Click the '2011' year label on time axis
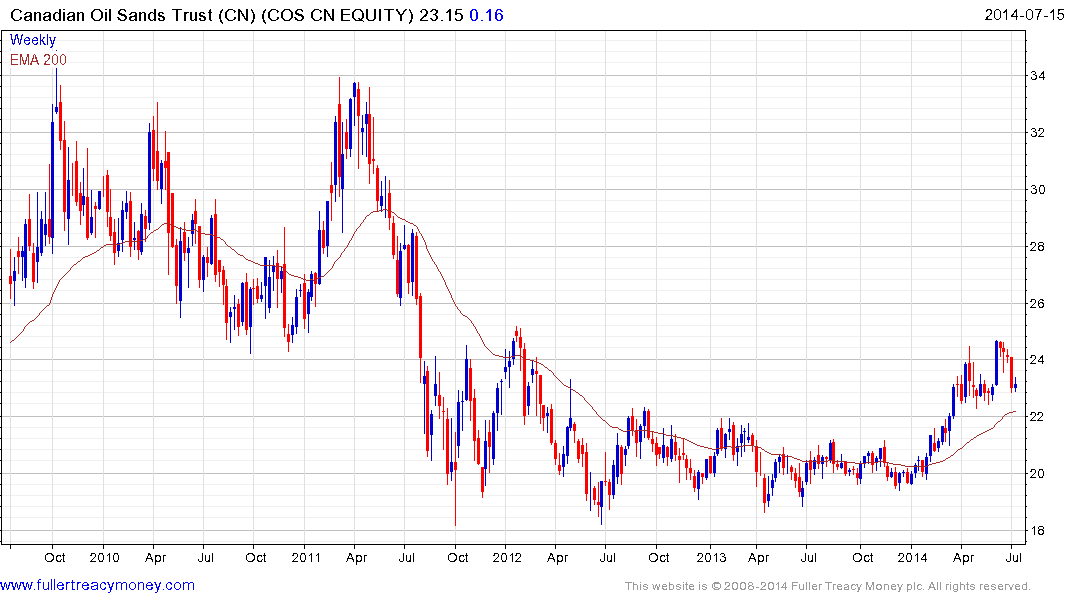Viewport: 1075px width, 600px height. pyautogui.click(x=306, y=558)
